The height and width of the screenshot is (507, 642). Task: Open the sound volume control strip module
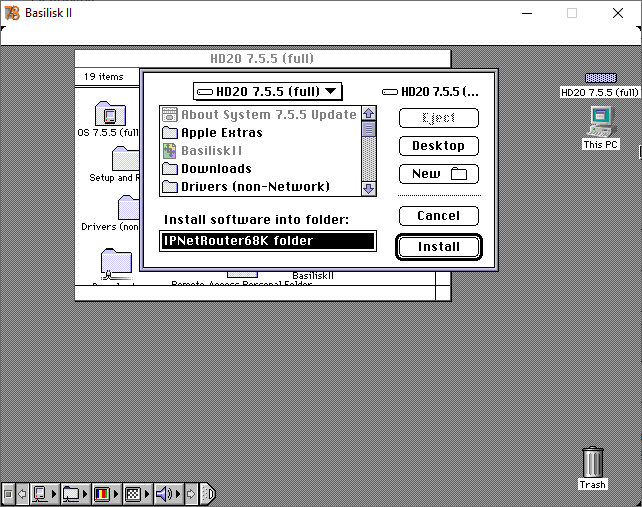[x=165, y=494]
